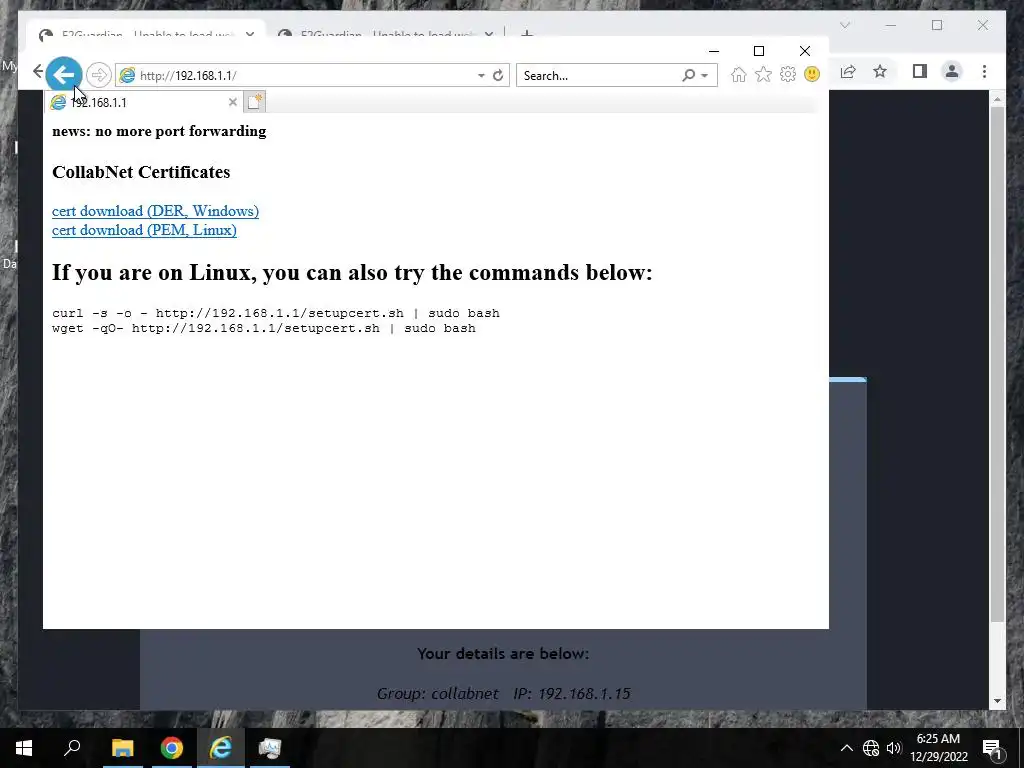Show hidden system tray icons
Screen dimensions: 1024x768
(846, 748)
